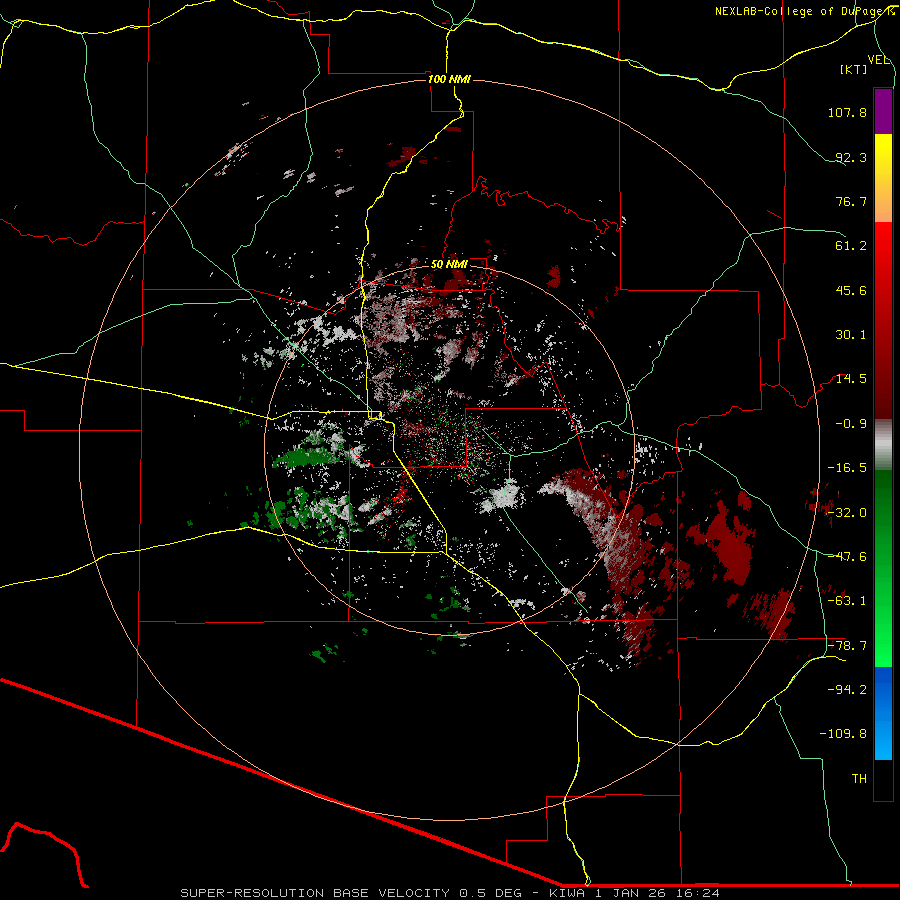Click the 107.8 velocity scale value
Screen dimensions: 900x900
click(x=847, y=112)
